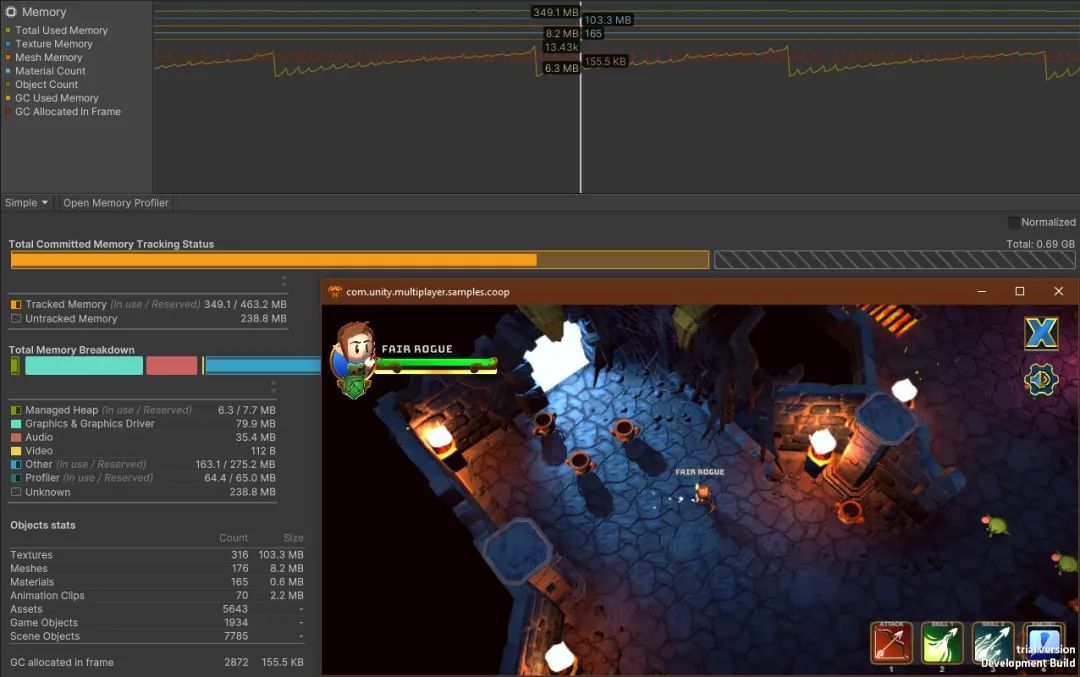Open the Simple view dropdown
This screenshot has width=1080, height=677.
pos(25,201)
